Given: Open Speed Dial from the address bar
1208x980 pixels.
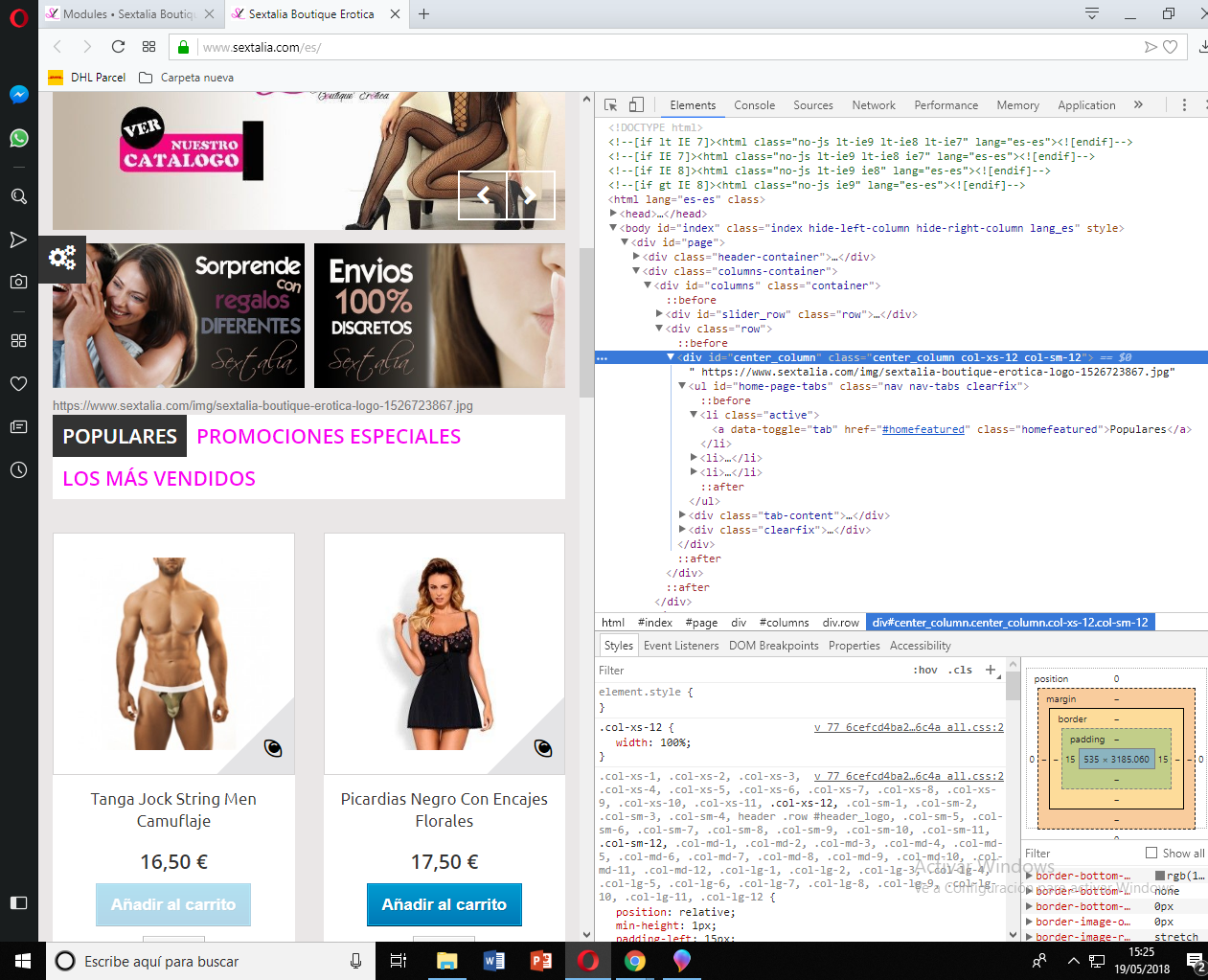Looking at the screenshot, I should [x=148, y=46].
